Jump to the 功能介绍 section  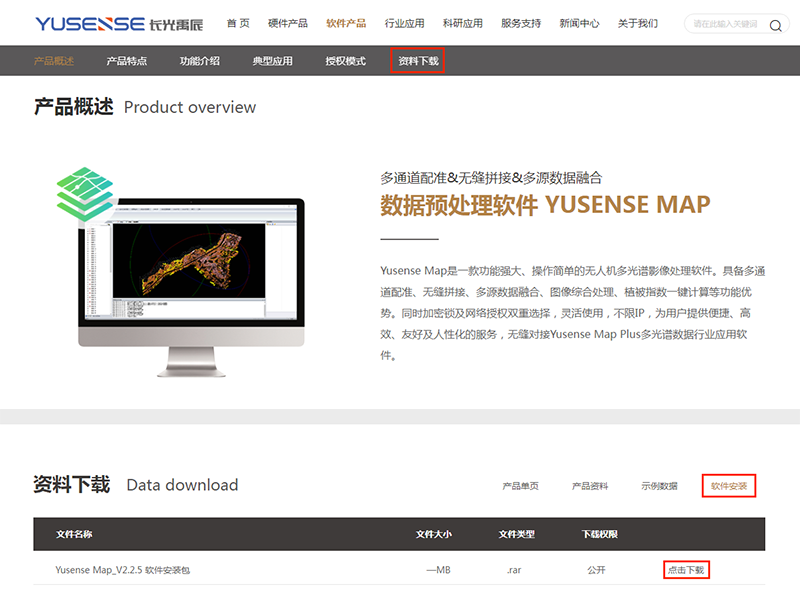pyautogui.click(x=200, y=61)
